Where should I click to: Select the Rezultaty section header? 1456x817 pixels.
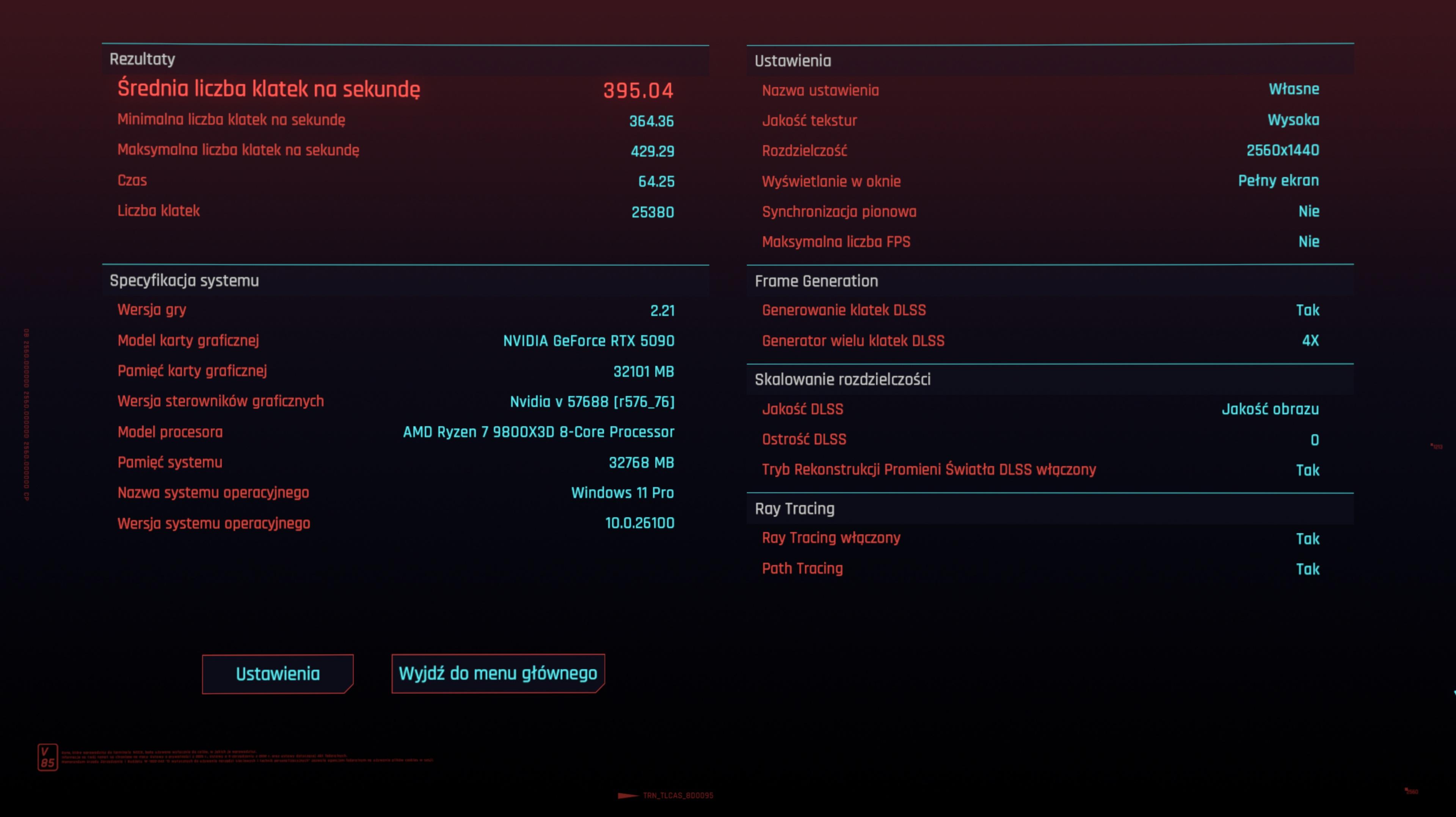(x=143, y=60)
